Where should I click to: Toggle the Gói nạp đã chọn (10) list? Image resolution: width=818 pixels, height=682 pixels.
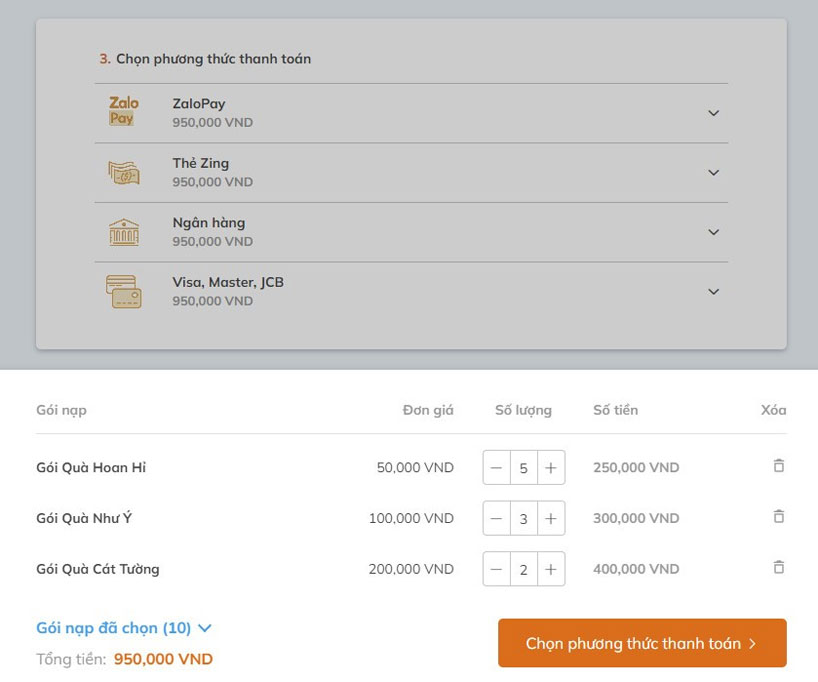point(124,628)
